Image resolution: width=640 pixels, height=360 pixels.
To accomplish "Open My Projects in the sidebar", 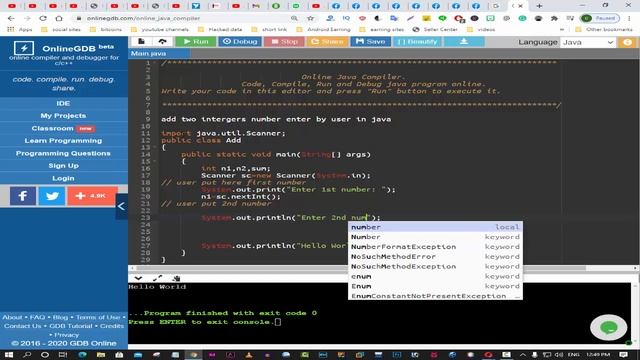I will [63, 116].
